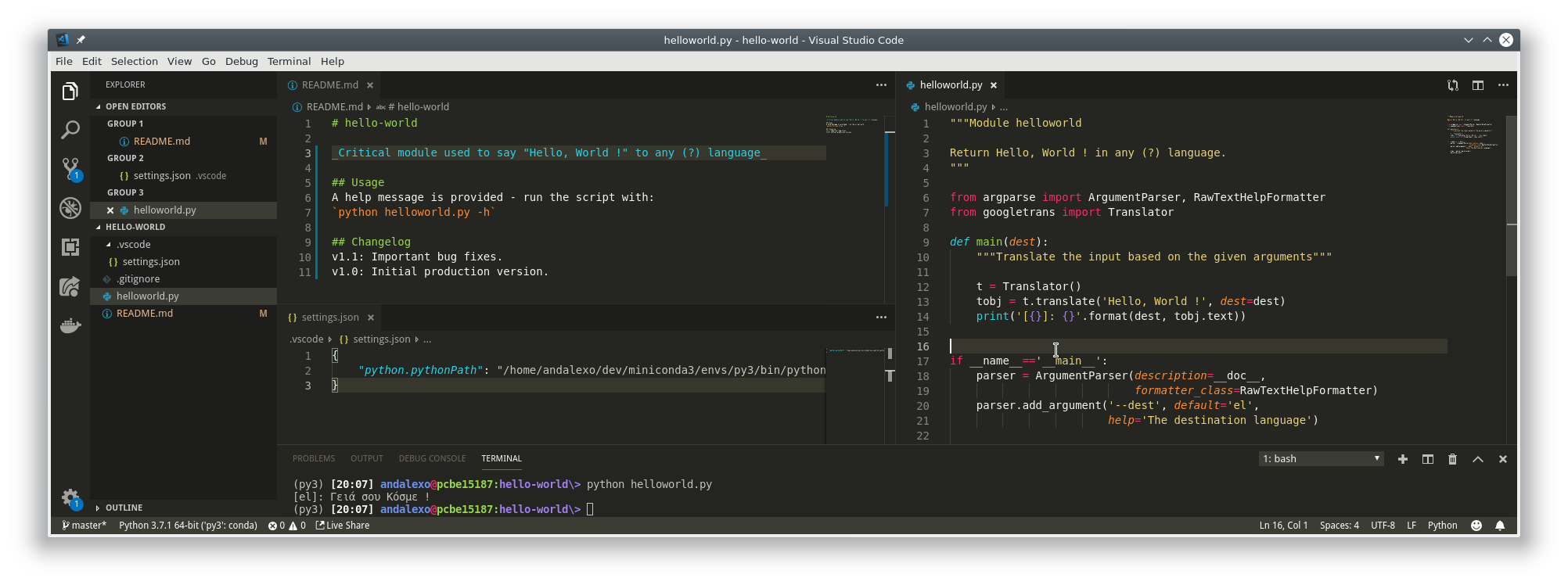The width and height of the screenshot is (1568, 585).
Task: Open settings.json under .vscode folder tree
Action: [184, 262]
